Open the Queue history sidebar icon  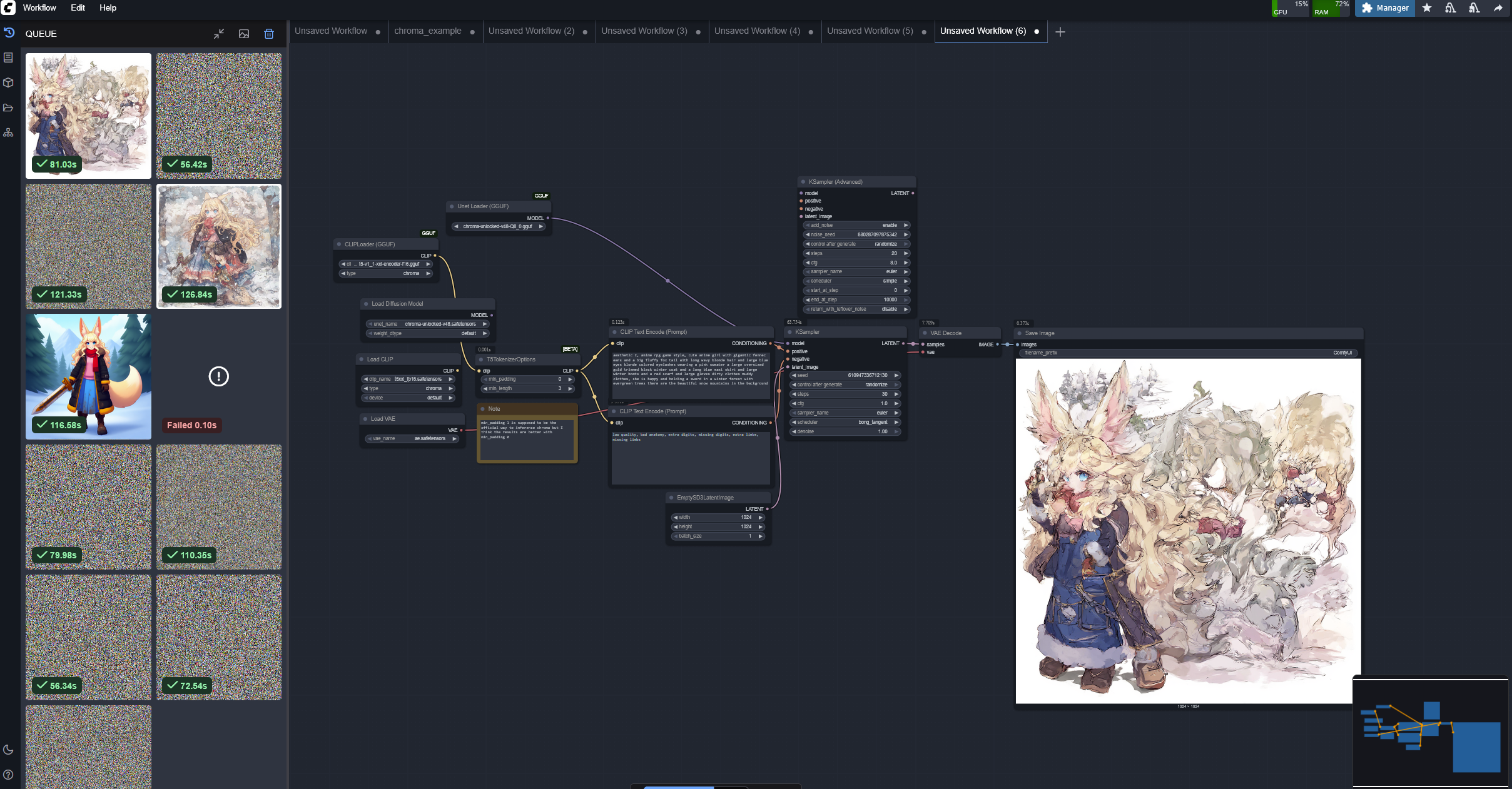[9, 33]
